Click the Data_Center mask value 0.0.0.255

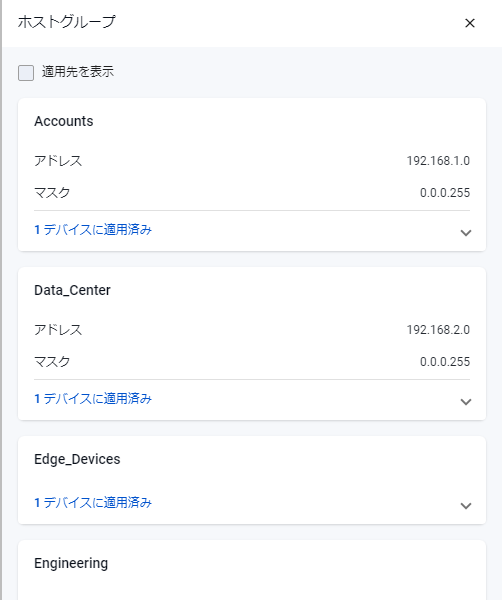click(445, 362)
